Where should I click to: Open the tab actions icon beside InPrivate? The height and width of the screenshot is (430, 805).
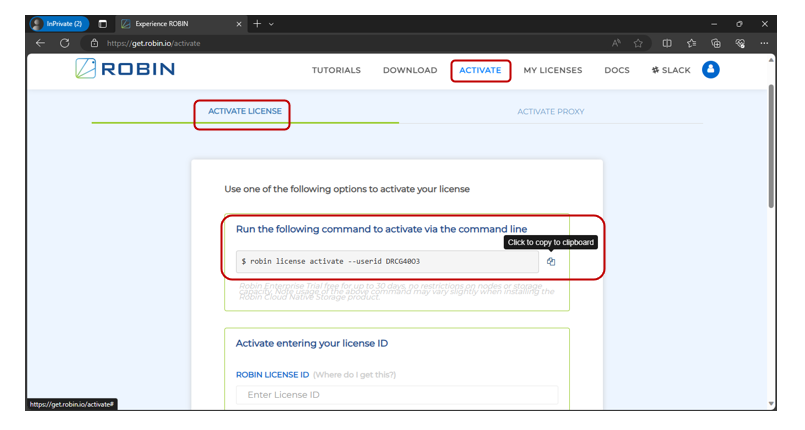(x=103, y=24)
